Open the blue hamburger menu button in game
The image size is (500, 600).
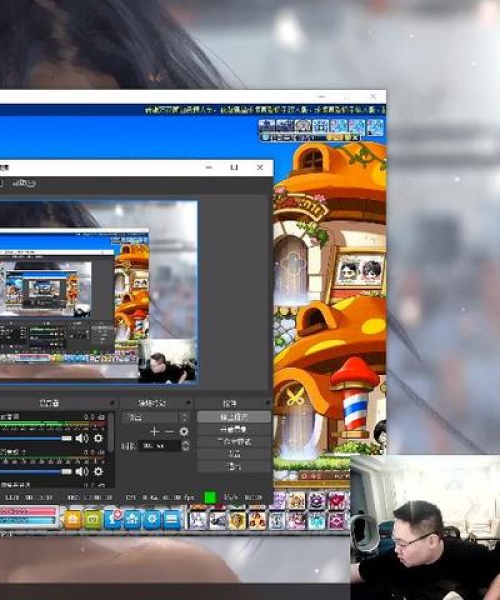[x=171, y=520]
